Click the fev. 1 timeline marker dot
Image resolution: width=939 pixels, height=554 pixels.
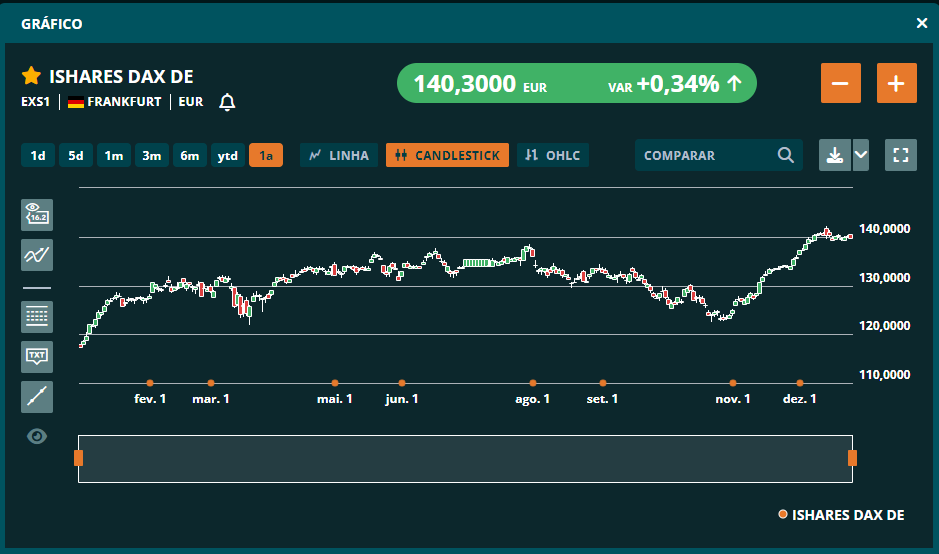click(150, 383)
